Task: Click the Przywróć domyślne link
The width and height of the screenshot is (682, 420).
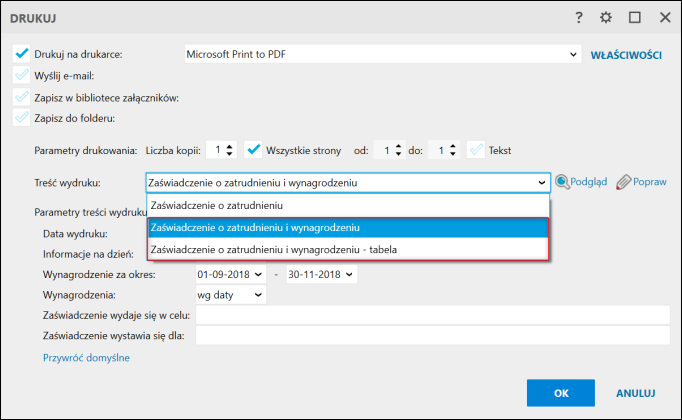Action: (x=86, y=357)
